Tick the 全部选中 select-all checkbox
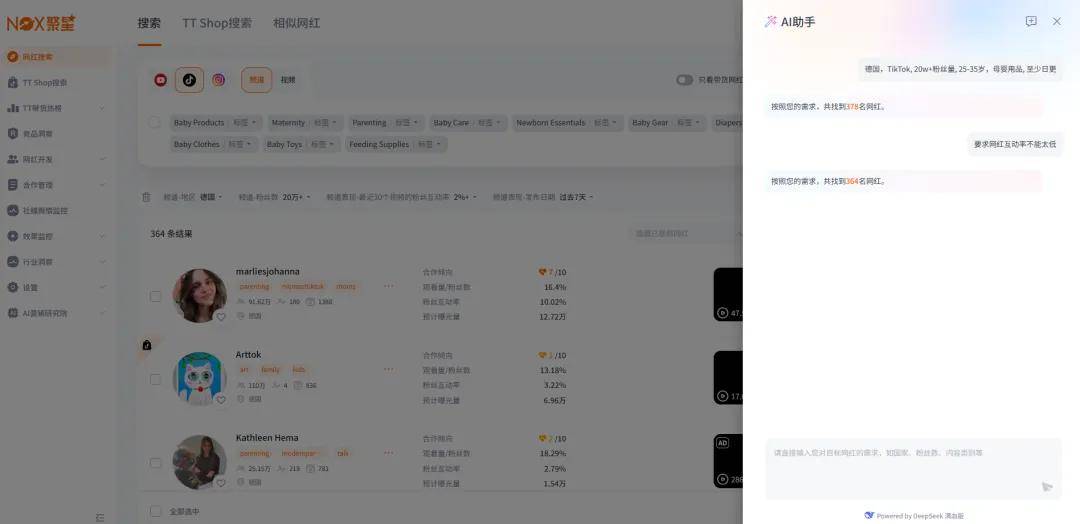 coord(155,511)
